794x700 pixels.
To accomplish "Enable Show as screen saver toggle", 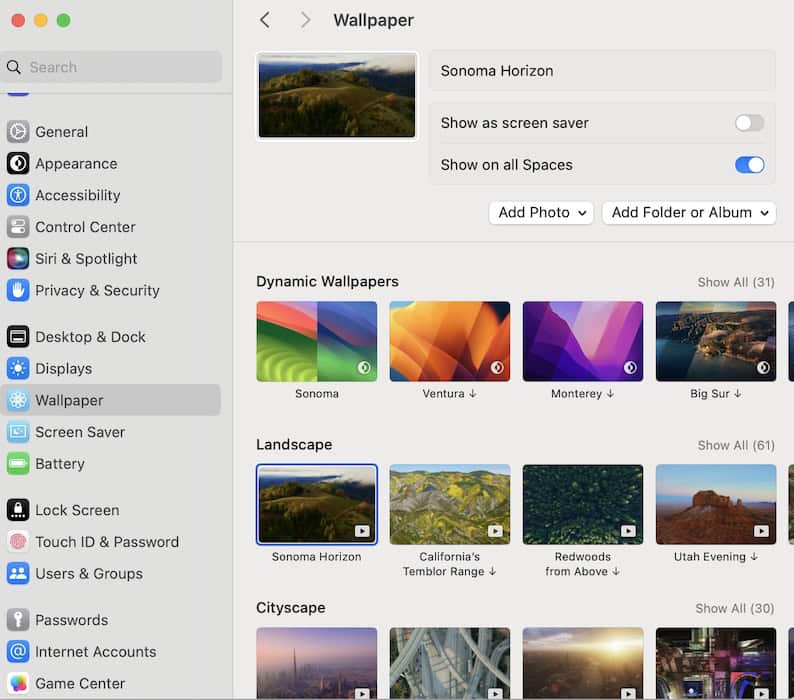I will pos(749,123).
